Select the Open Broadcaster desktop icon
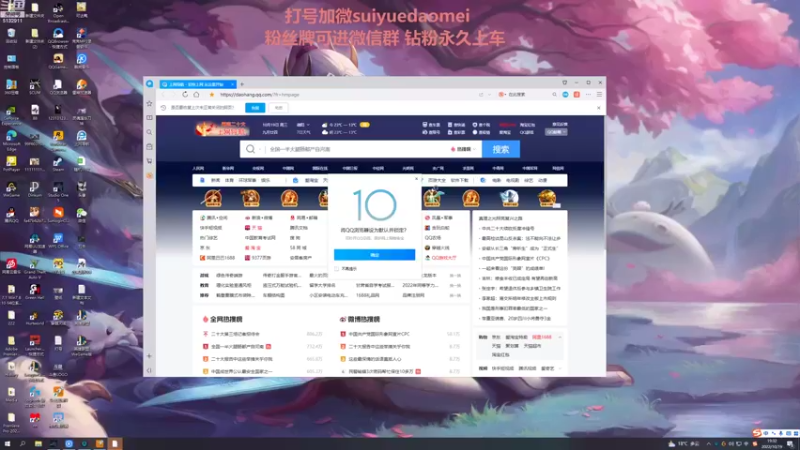The image size is (800, 450). (x=58, y=12)
